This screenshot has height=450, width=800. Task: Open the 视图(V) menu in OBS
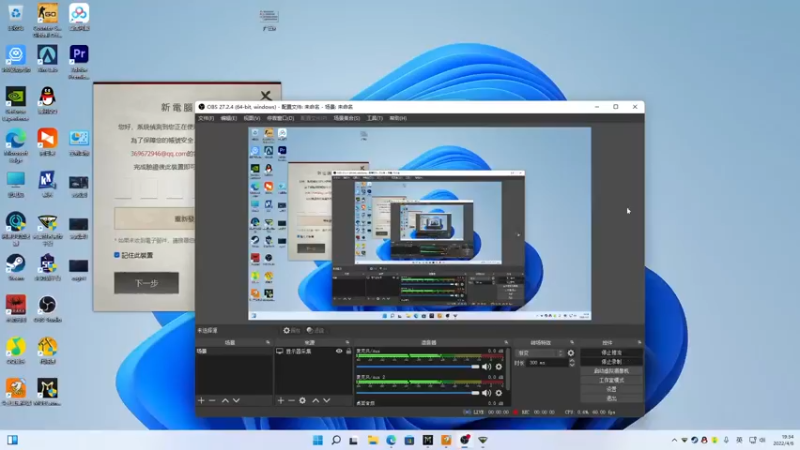coord(252,118)
